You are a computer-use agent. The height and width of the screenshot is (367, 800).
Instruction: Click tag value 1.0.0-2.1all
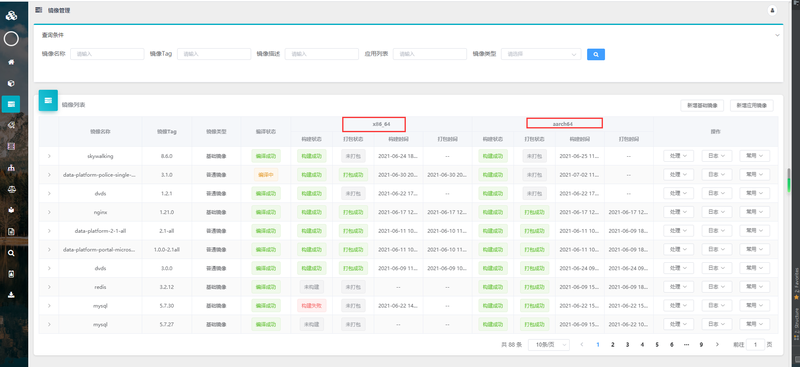(x=167, y=250)
